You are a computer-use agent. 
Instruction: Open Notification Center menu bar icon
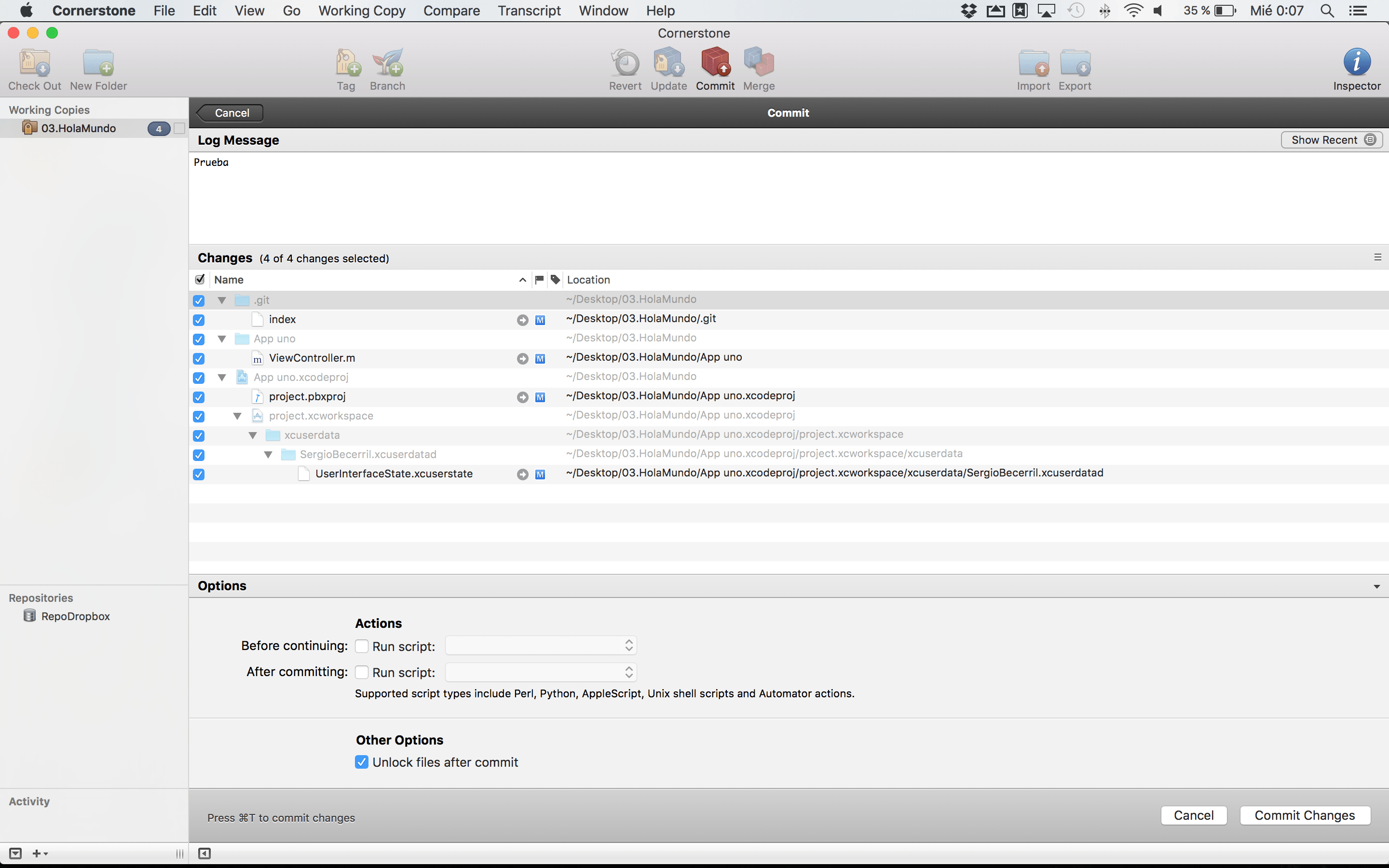[1358, 10]
